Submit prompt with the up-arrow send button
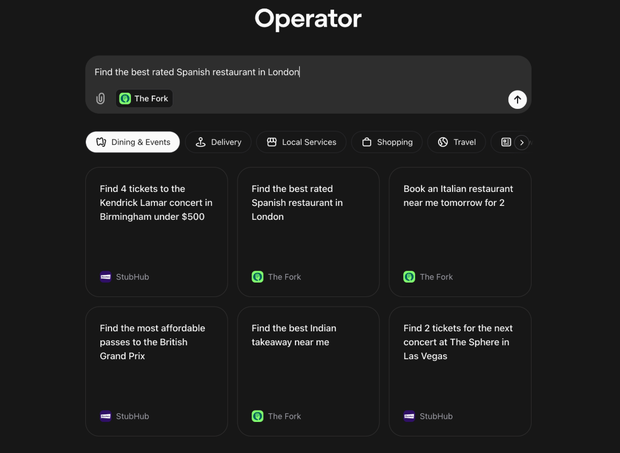The height and width of the screenshot is (453, 620). pos(517,99)
